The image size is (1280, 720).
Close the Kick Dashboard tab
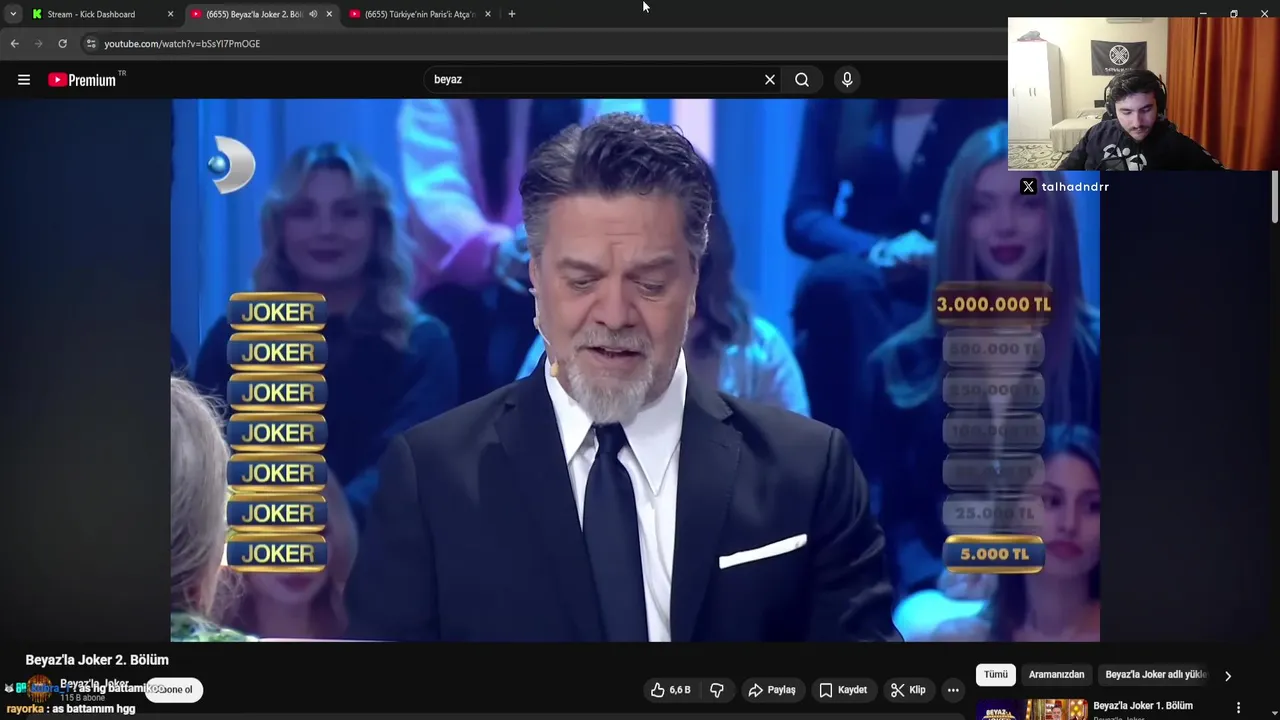coord(170,14)
